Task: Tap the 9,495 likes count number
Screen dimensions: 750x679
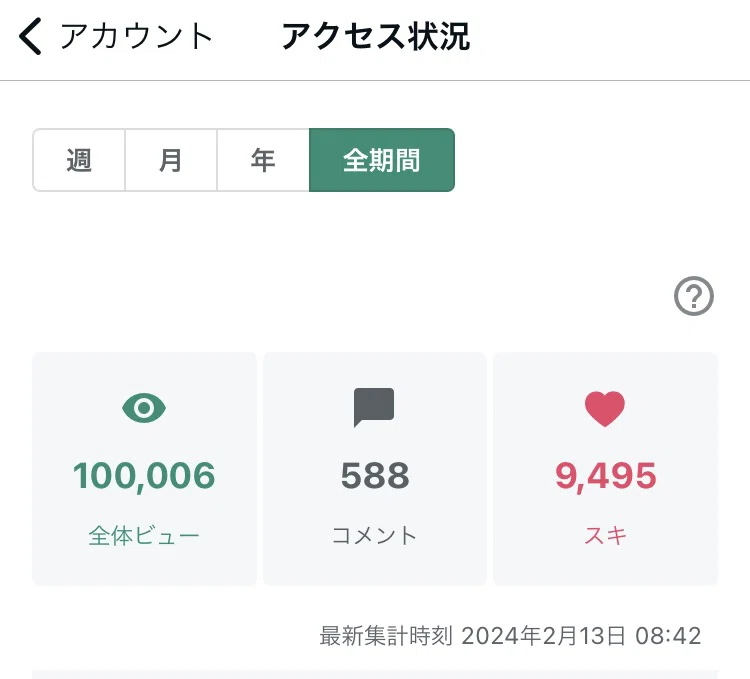Action: [x=606, y=476]
